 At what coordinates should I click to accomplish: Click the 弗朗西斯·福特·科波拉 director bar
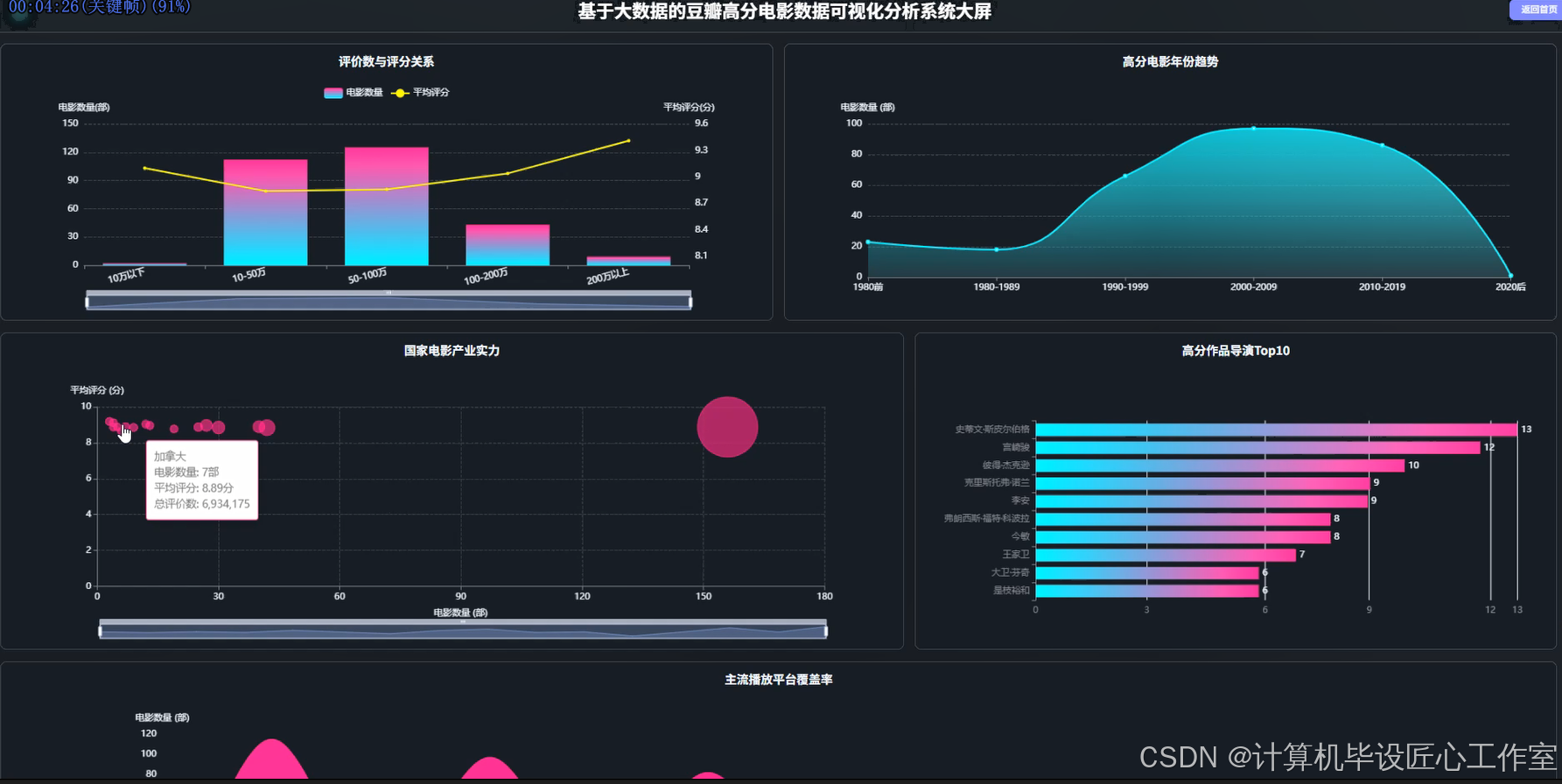click(x=1183, y=519)
